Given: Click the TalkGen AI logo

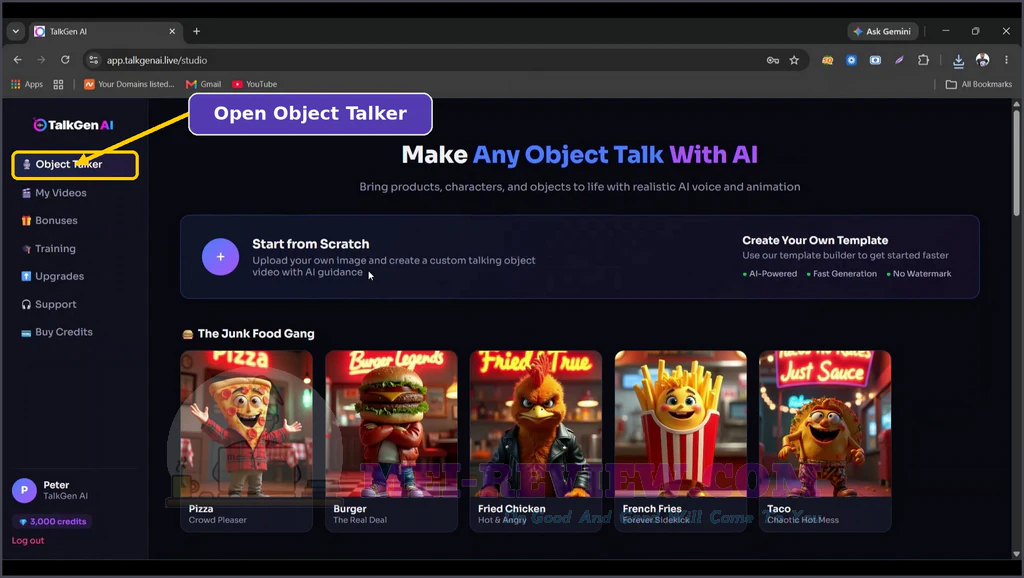Looking at the screenshot, I should 73,125.
